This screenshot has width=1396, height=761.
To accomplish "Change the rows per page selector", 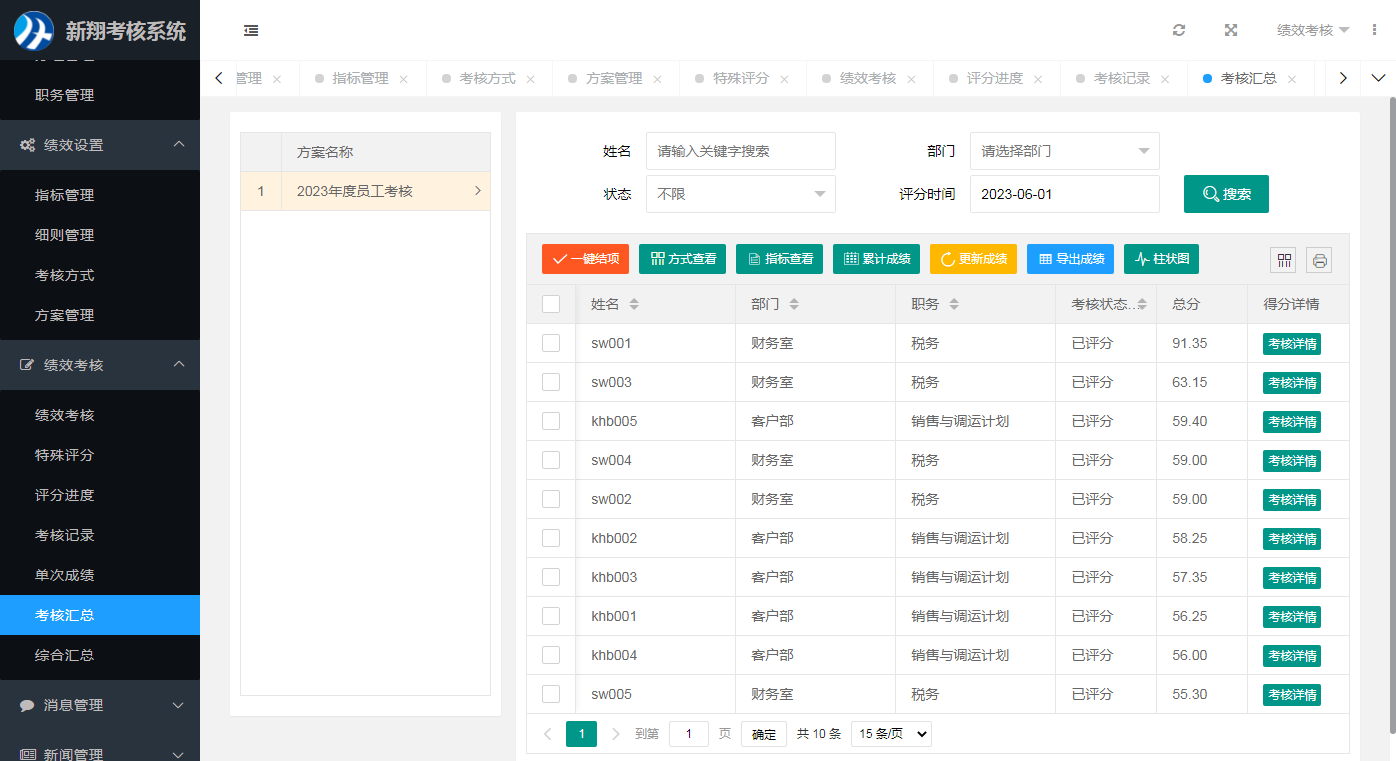I will click(x=890, y=734).
